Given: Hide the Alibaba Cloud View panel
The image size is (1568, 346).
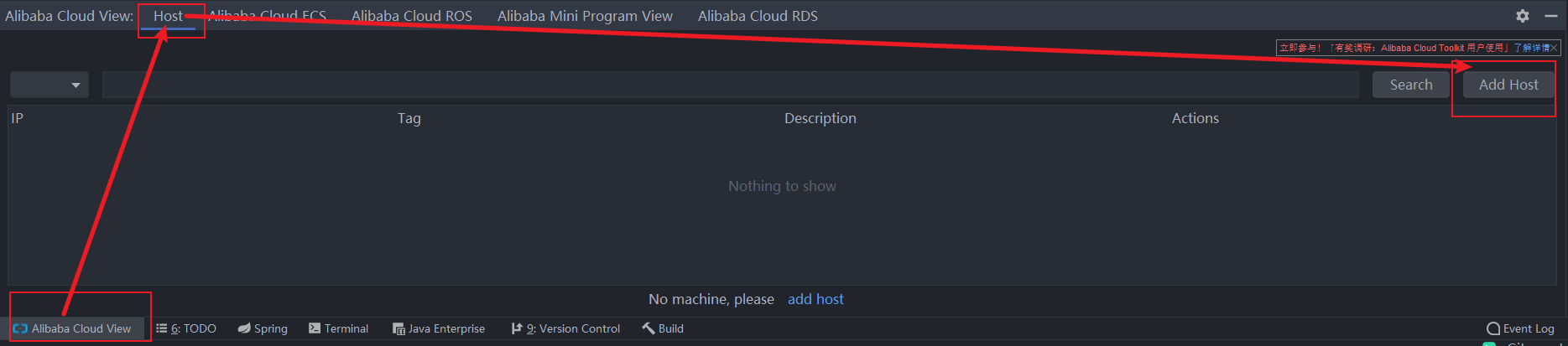Looking at the screenshot, I should [1551, 16].
